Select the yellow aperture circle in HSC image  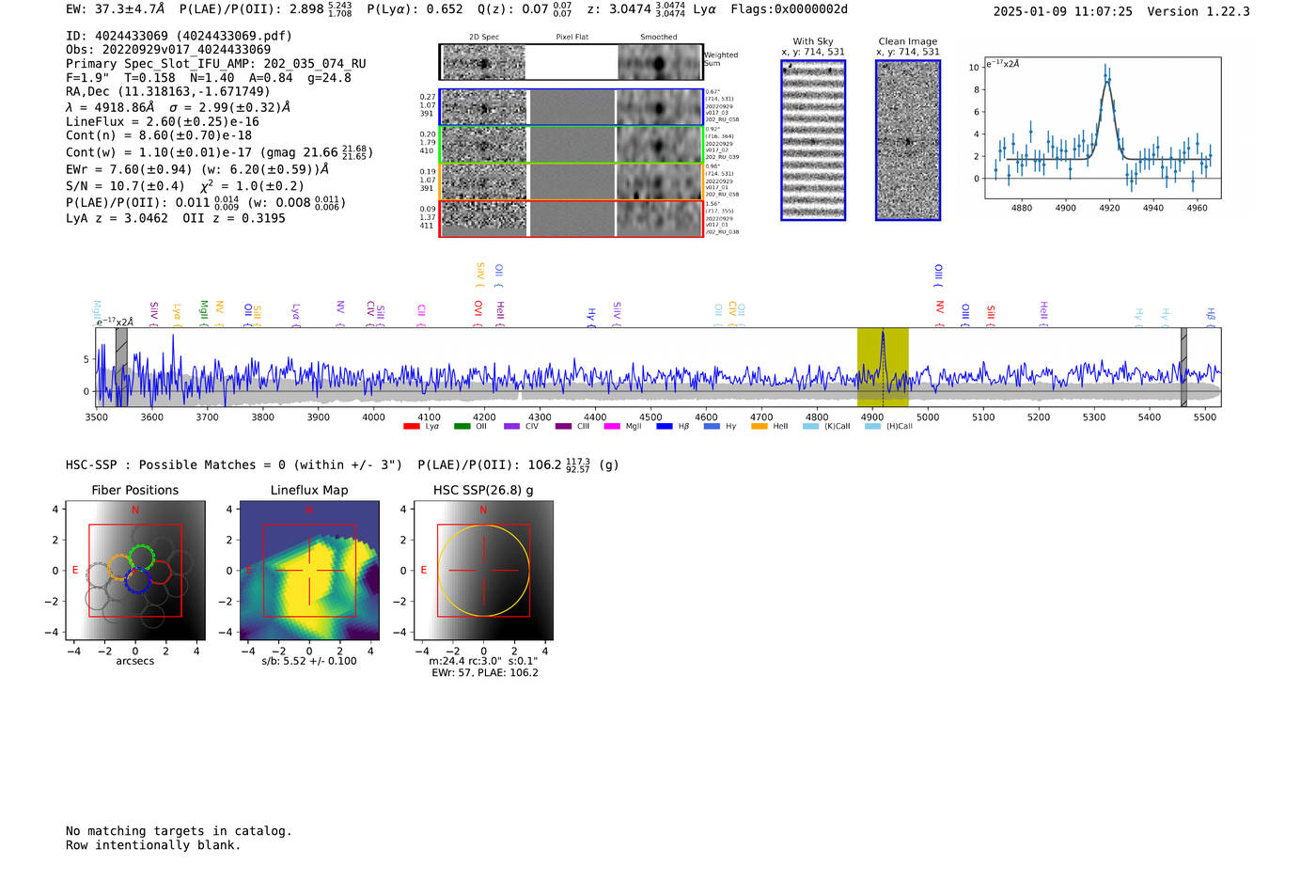click(x=483, y=571)
